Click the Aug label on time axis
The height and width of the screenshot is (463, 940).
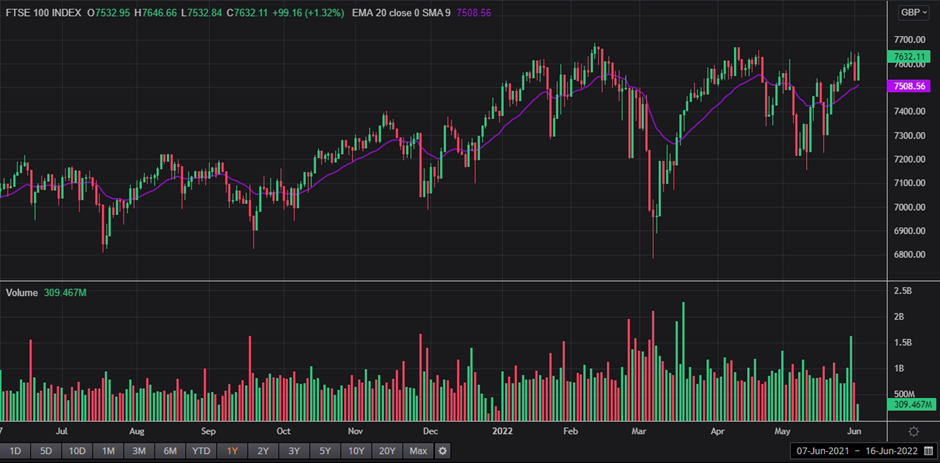click(x=137, y=431)
